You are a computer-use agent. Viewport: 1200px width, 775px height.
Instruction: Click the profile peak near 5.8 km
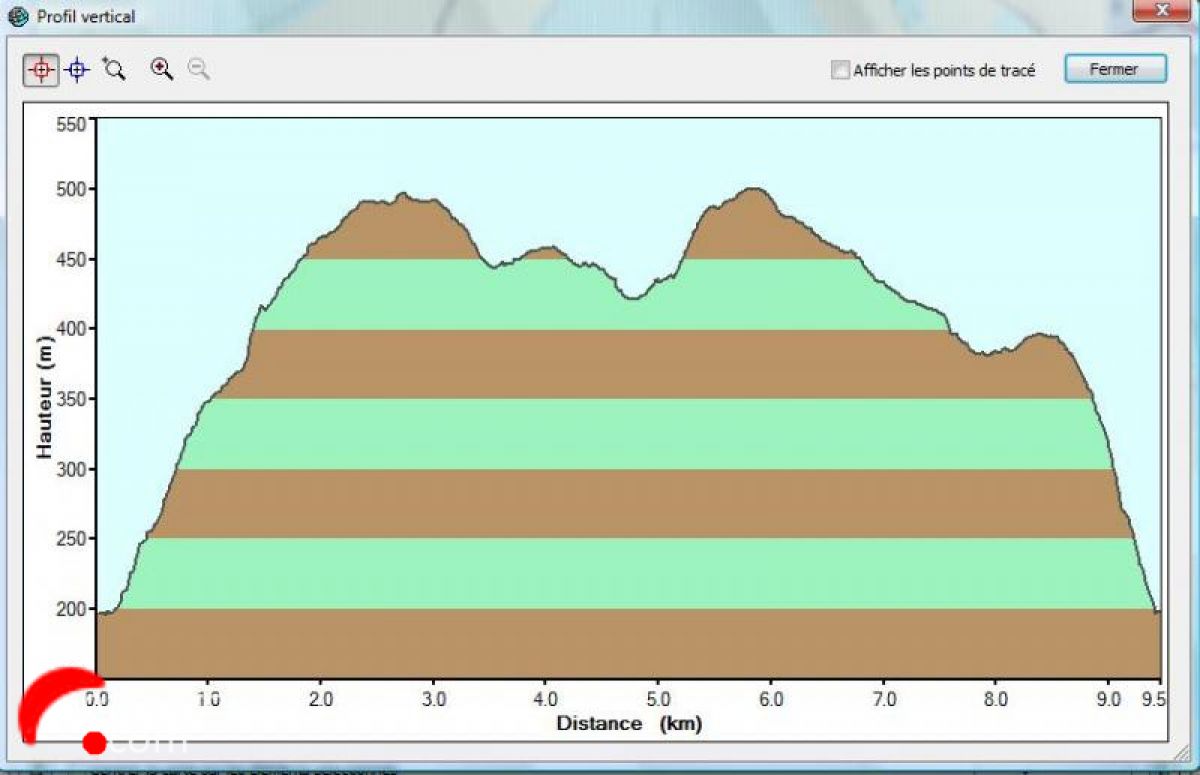tap(752, 190)
